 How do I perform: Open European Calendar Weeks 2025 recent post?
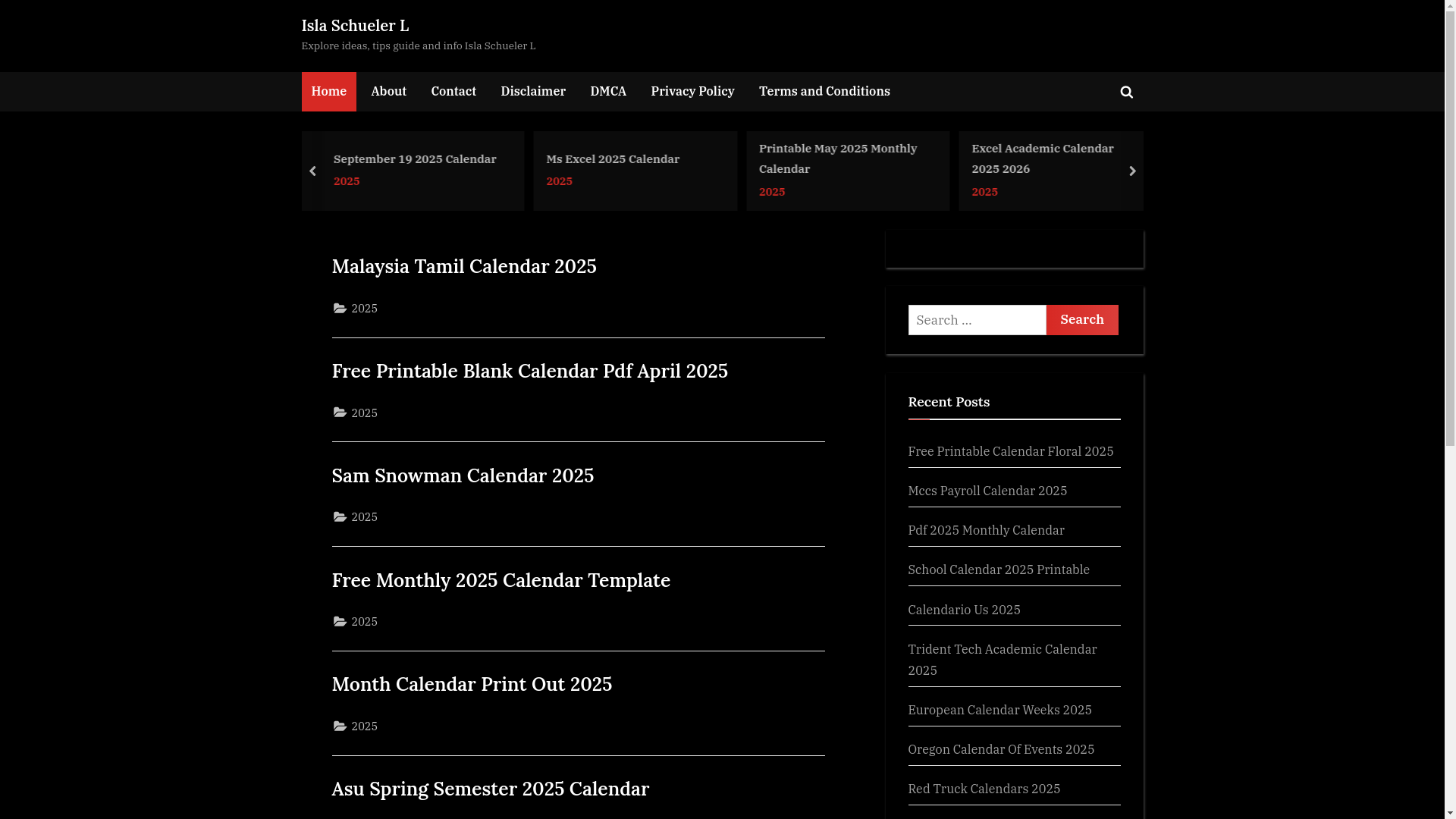999,710
